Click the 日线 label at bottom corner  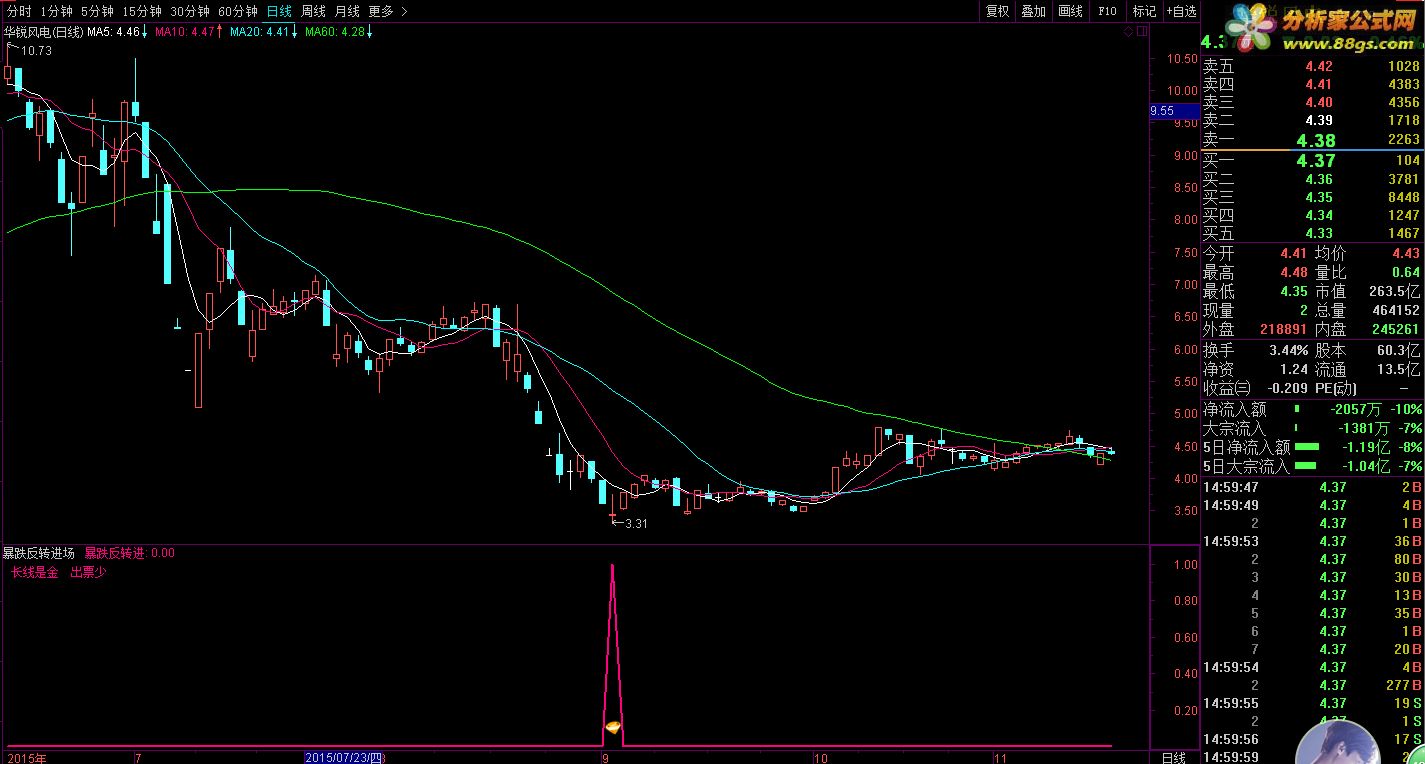point(1174,758)
